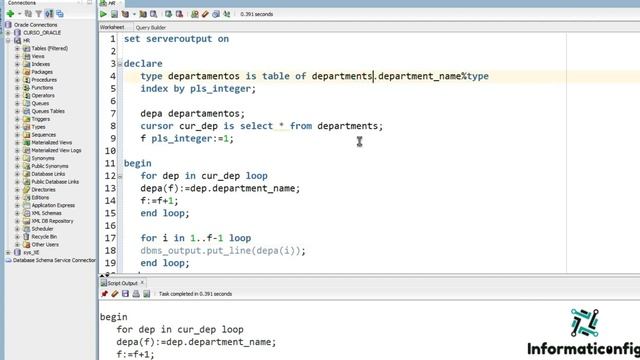Select the Database Links tree item
Screen dimensions: 640x360
pos(48,174)
